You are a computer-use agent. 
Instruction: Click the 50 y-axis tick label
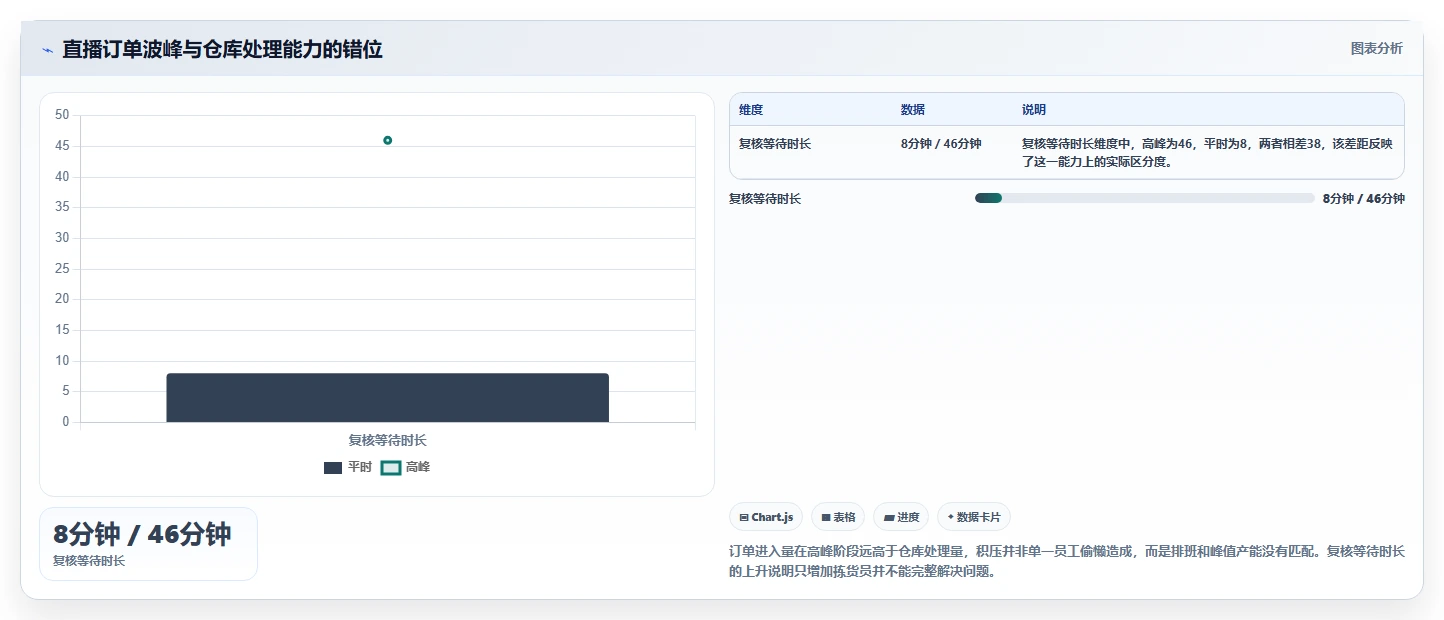point(62,115)
